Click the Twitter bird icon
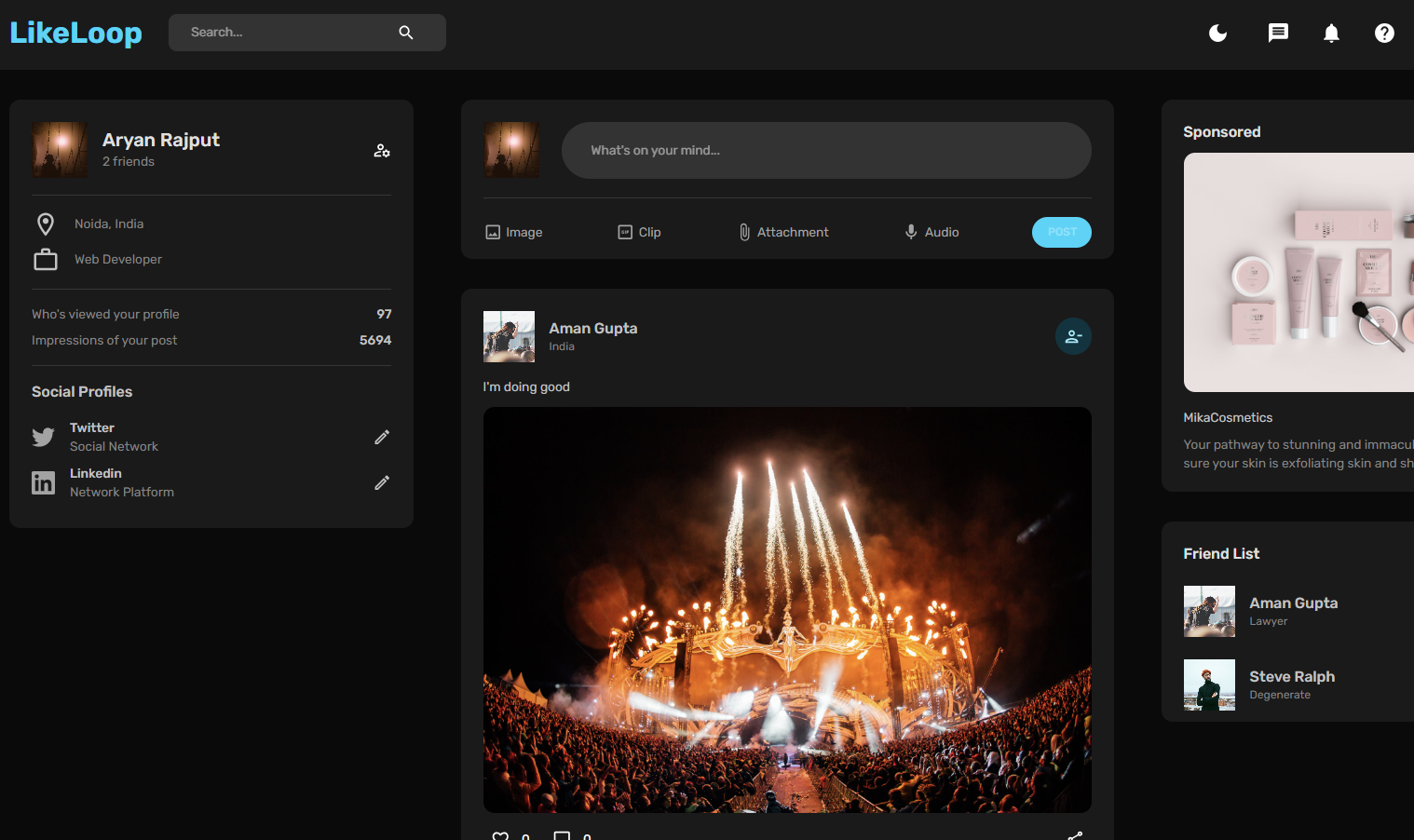Viewport: 1414px width, 840px height. 43,437
